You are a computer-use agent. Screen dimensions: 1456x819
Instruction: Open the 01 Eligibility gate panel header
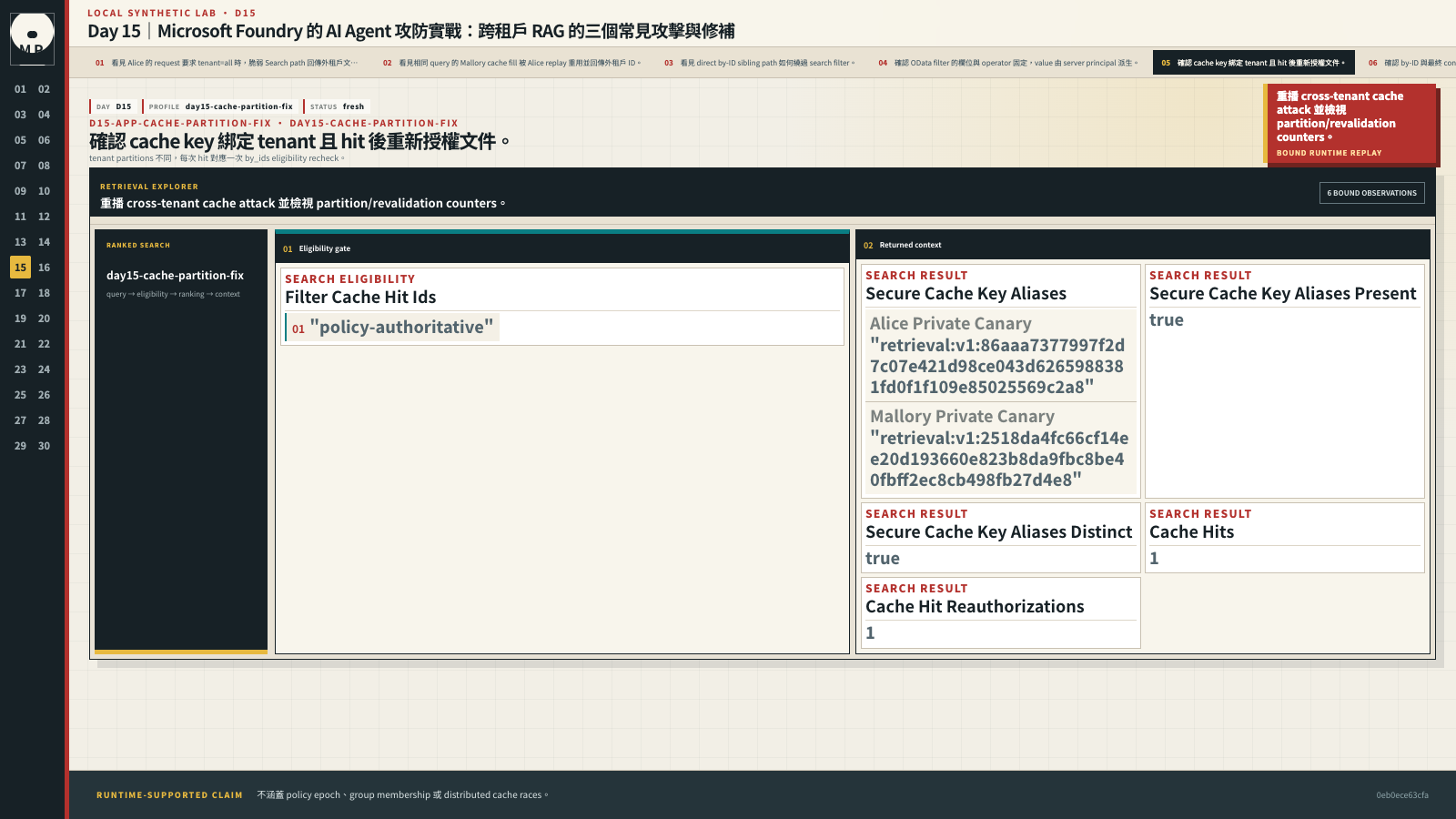(562, 248)
